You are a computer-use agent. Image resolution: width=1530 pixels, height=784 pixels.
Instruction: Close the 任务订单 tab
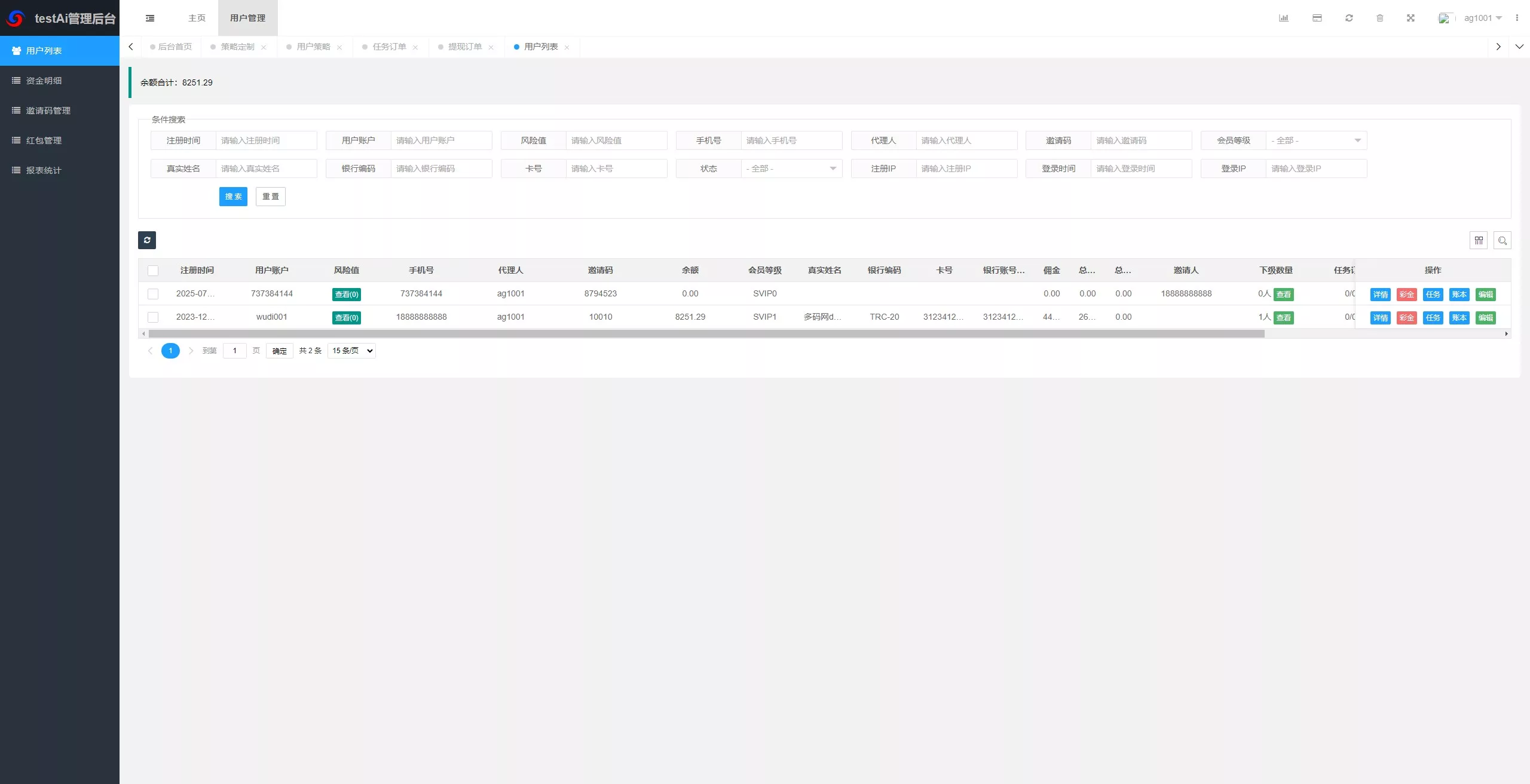[x=415, y=47]
